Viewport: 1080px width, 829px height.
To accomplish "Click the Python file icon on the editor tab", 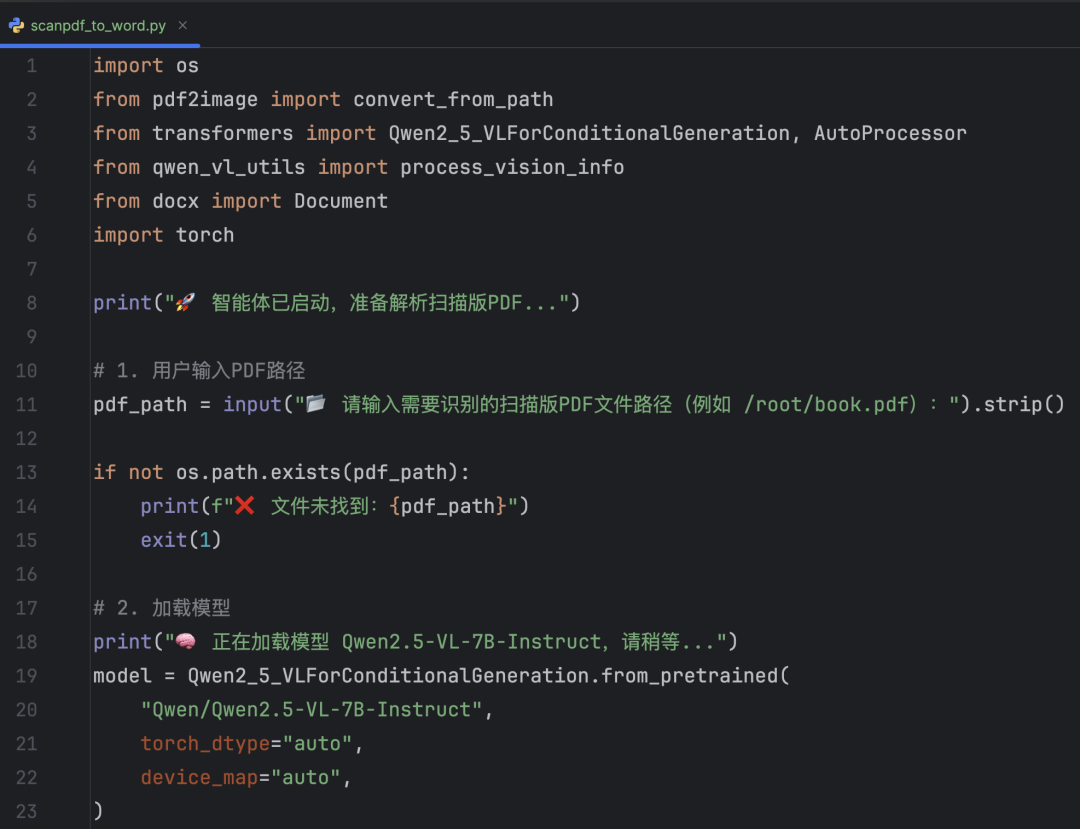I will point(16,25).
